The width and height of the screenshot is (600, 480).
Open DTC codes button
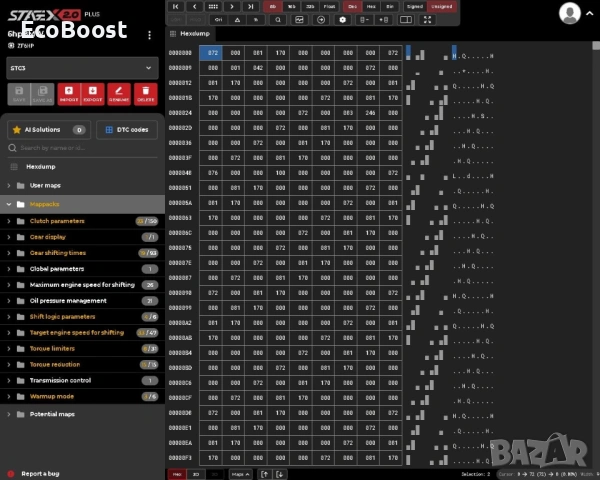[x=127, y=130]
